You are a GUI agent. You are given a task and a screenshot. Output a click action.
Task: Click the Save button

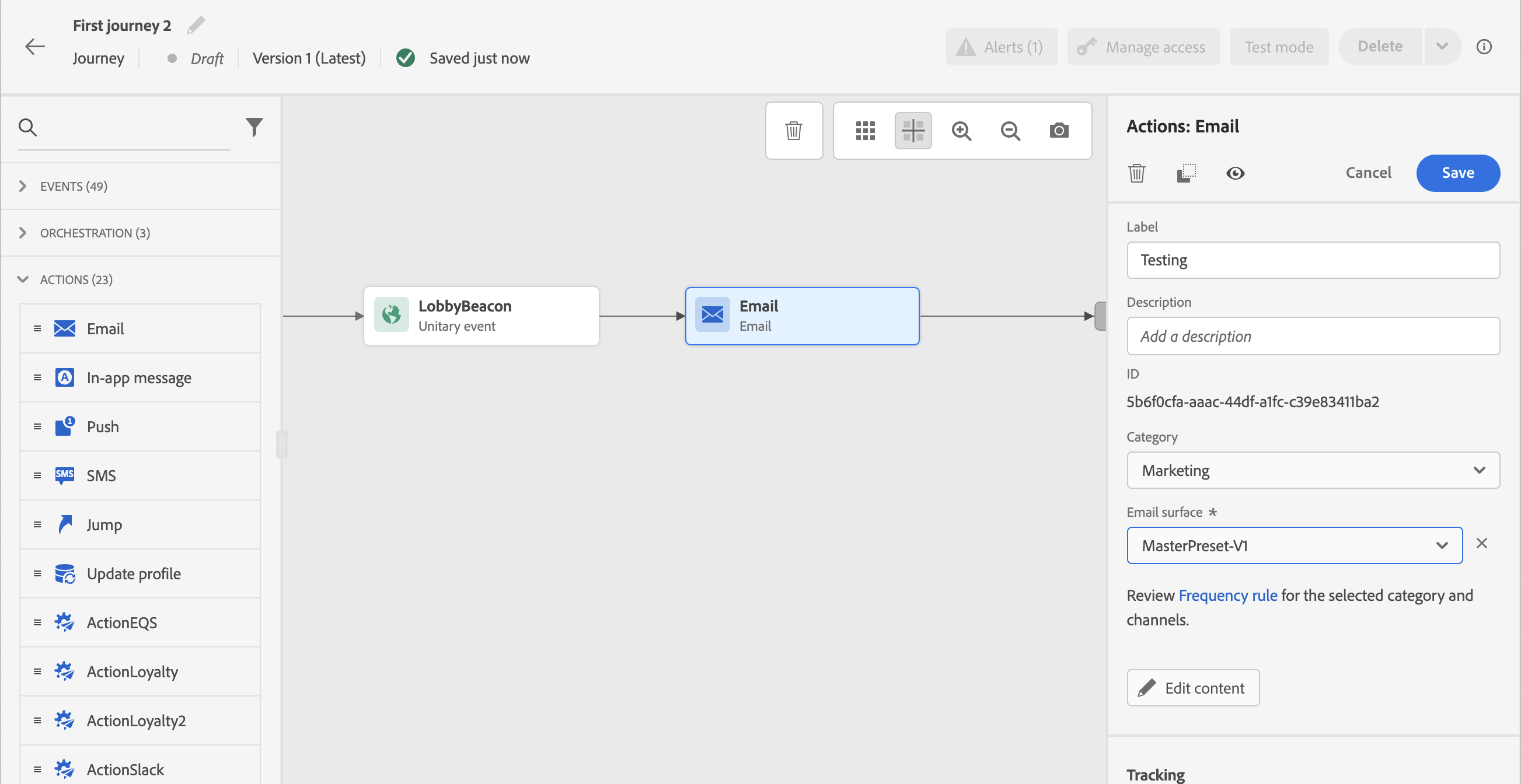1457,173
